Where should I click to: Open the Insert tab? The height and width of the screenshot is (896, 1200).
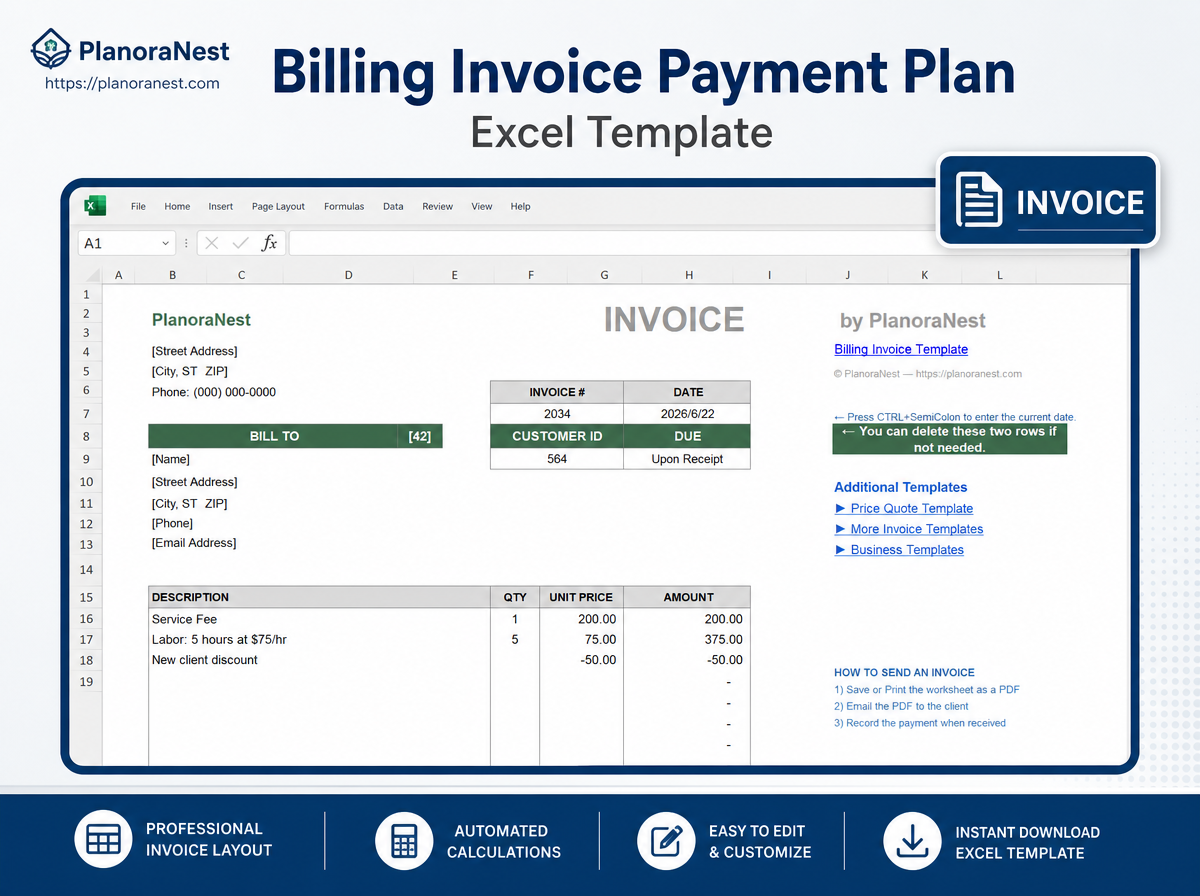click(221, 206)
